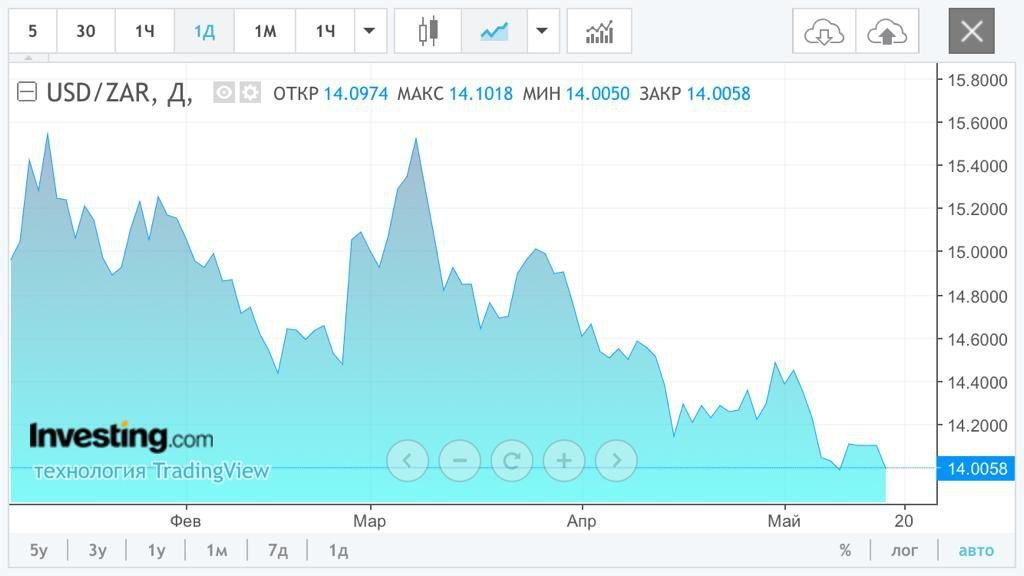Click the cloud download (load chart) icon

[824, 31]
